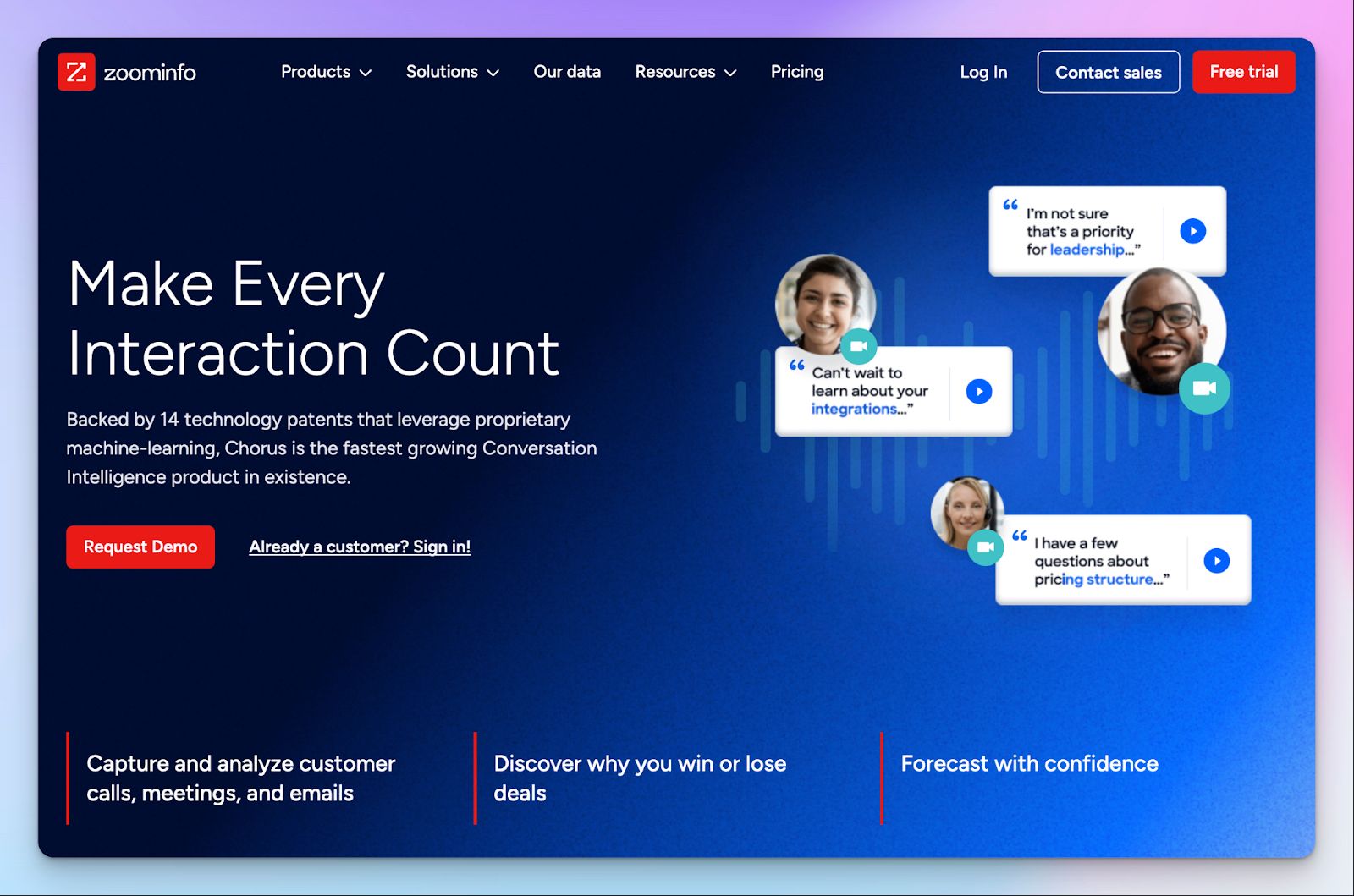1354x896 pixels.
Task: Click the quote mark icon in the leadership card
Action: pyautogui.click(x=1010, y=205)
